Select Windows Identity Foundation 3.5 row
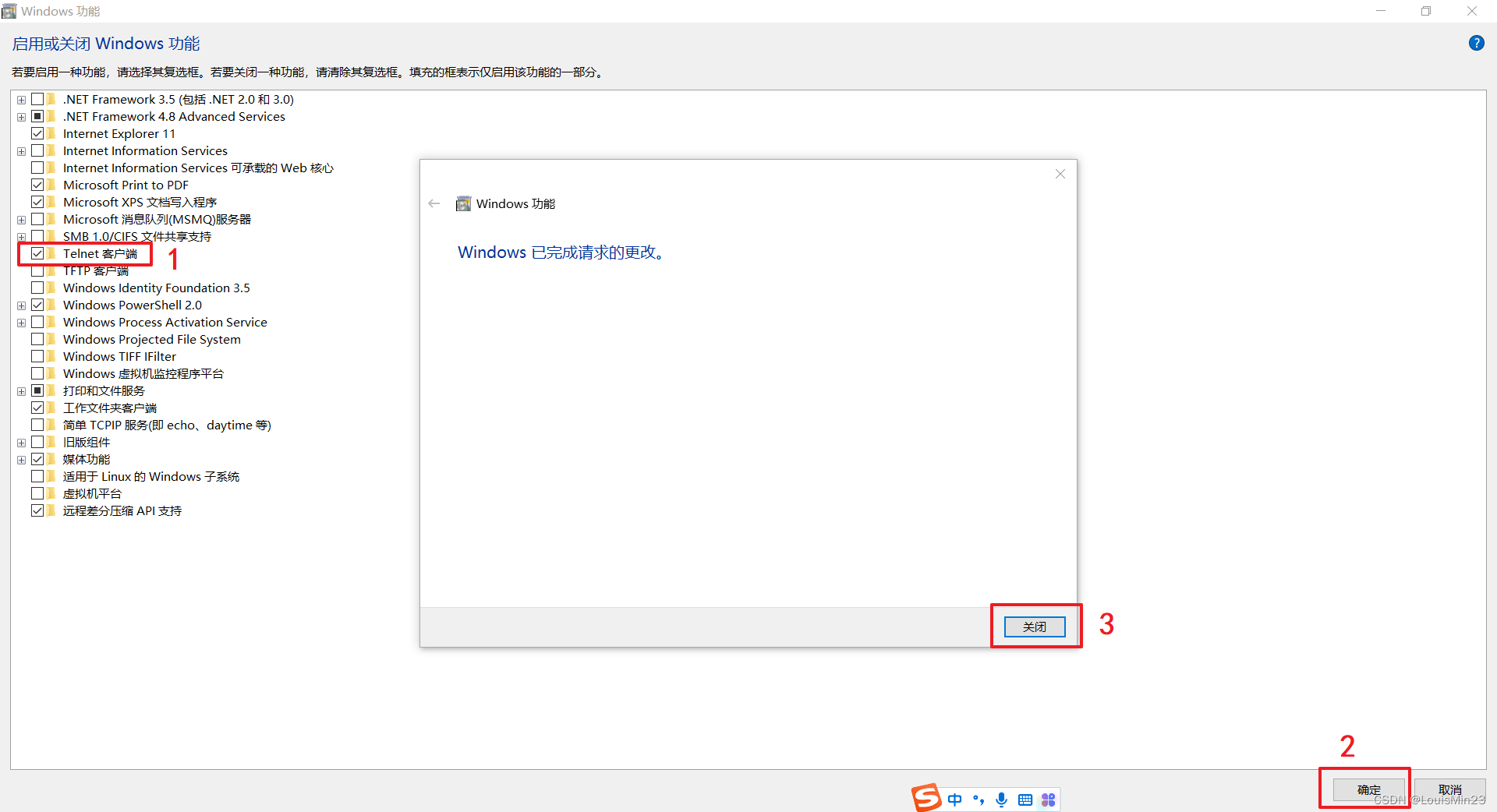1497x812 pixels. pyautogui.click(x=157, y=288)
